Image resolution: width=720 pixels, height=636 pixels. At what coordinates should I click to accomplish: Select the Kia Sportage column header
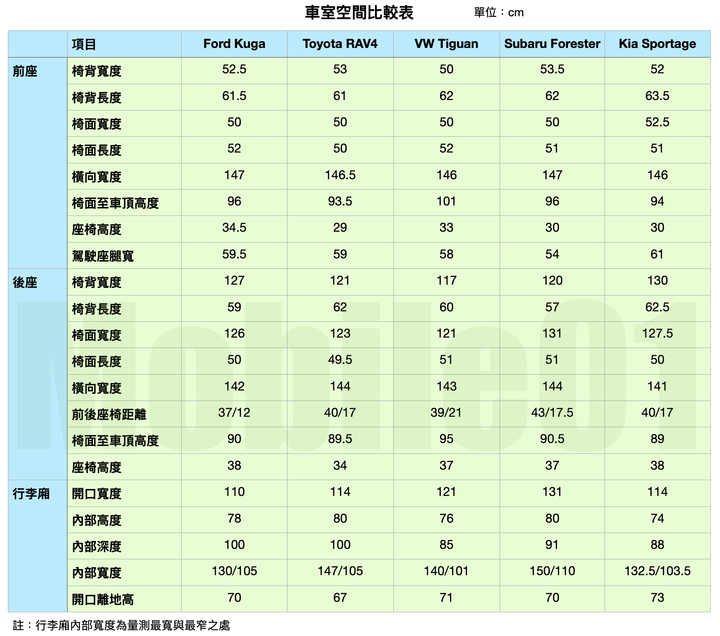coord(657,44)
